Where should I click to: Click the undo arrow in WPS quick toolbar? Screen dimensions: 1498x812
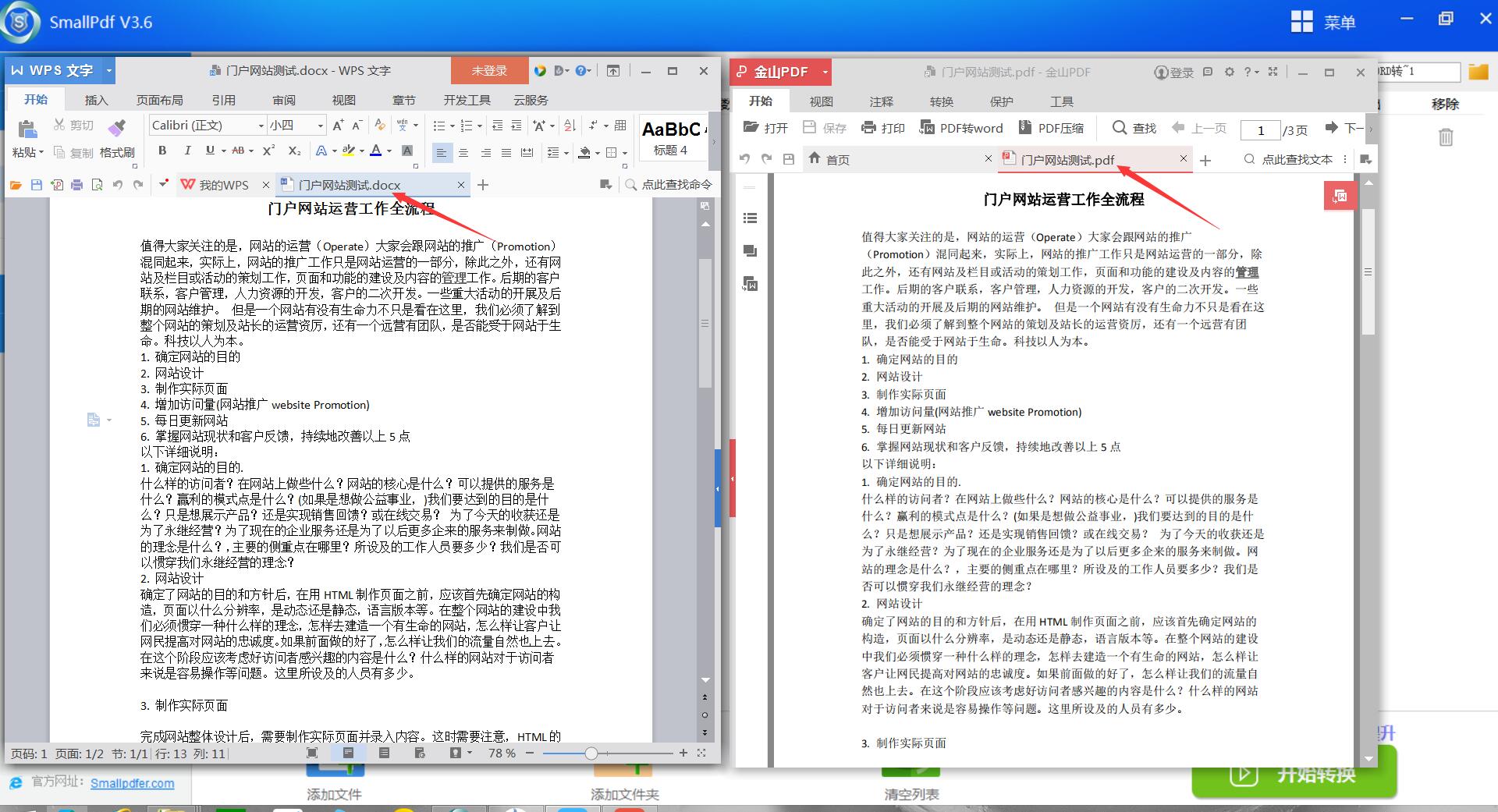117,185
